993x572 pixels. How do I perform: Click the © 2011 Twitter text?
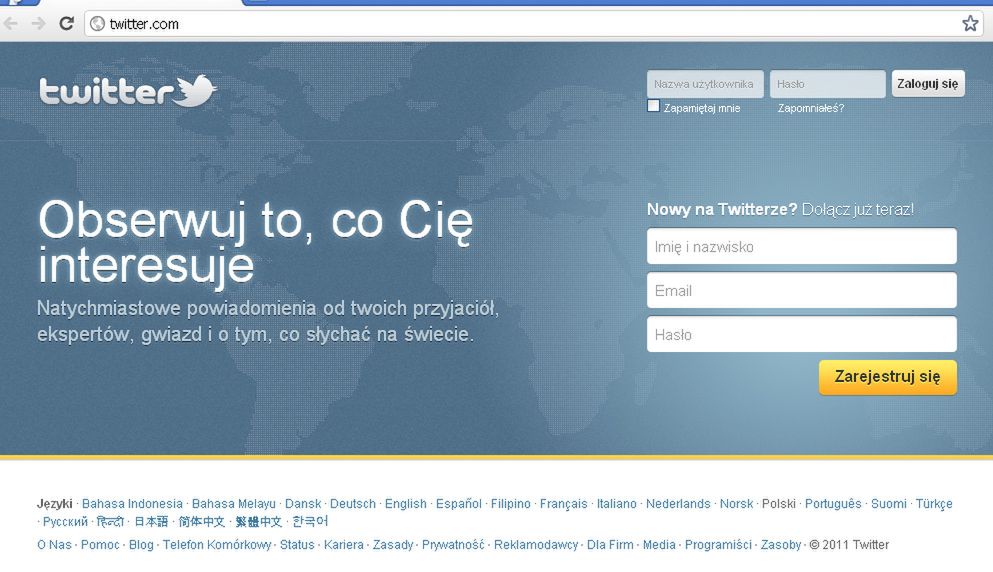point(849,545)
